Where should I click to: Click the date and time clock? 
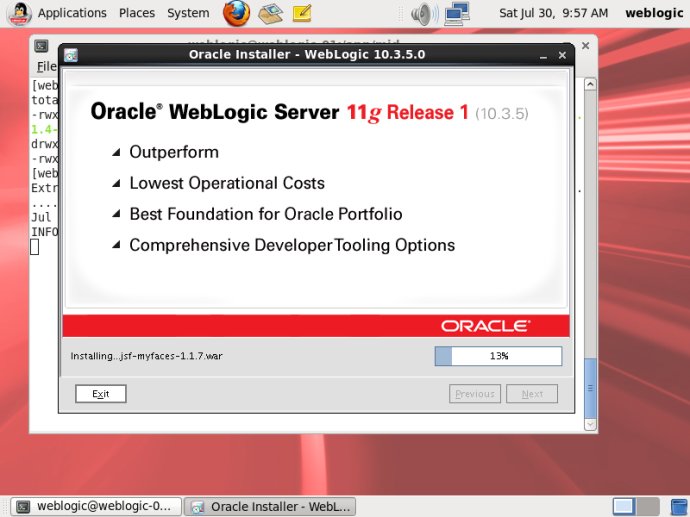[554, 13]
